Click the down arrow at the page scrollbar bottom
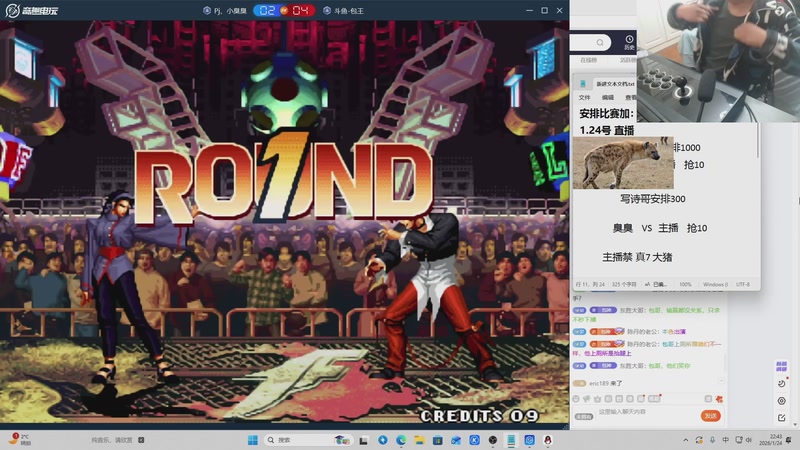Viewport: 800px width, 450px height. click(x=796, y=424)
